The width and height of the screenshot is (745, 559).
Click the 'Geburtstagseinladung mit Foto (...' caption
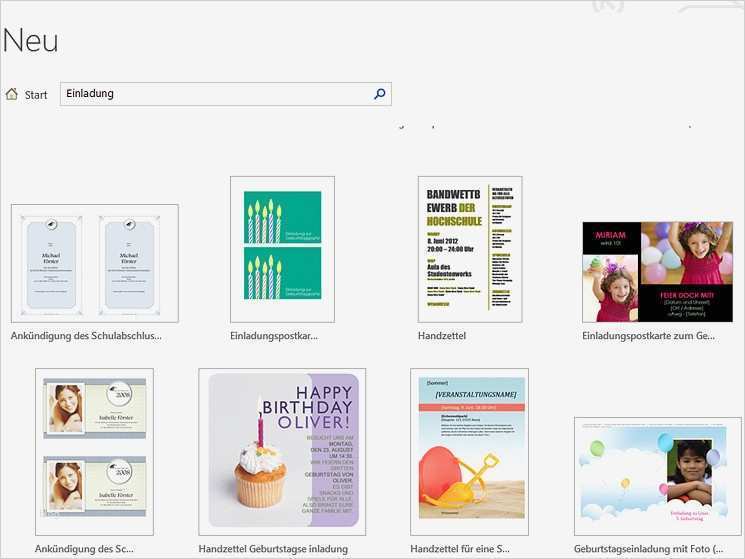[649, 549]
